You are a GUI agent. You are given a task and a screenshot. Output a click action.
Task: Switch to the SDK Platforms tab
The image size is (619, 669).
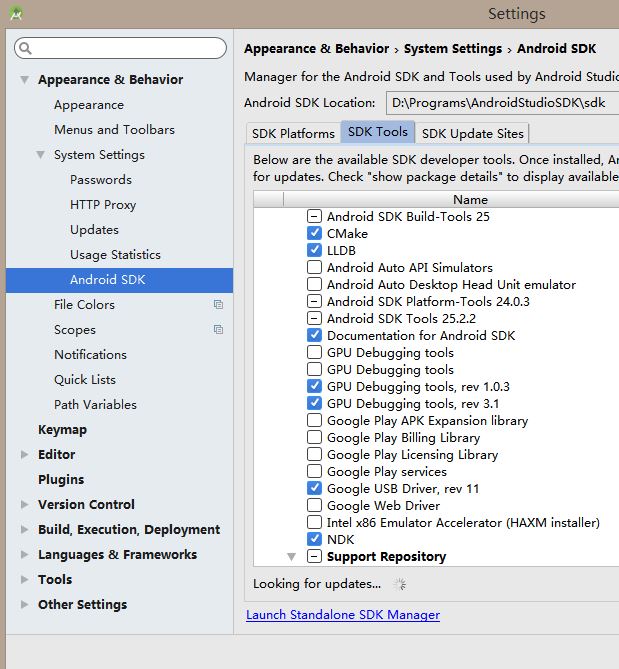[x=293, y=133]
